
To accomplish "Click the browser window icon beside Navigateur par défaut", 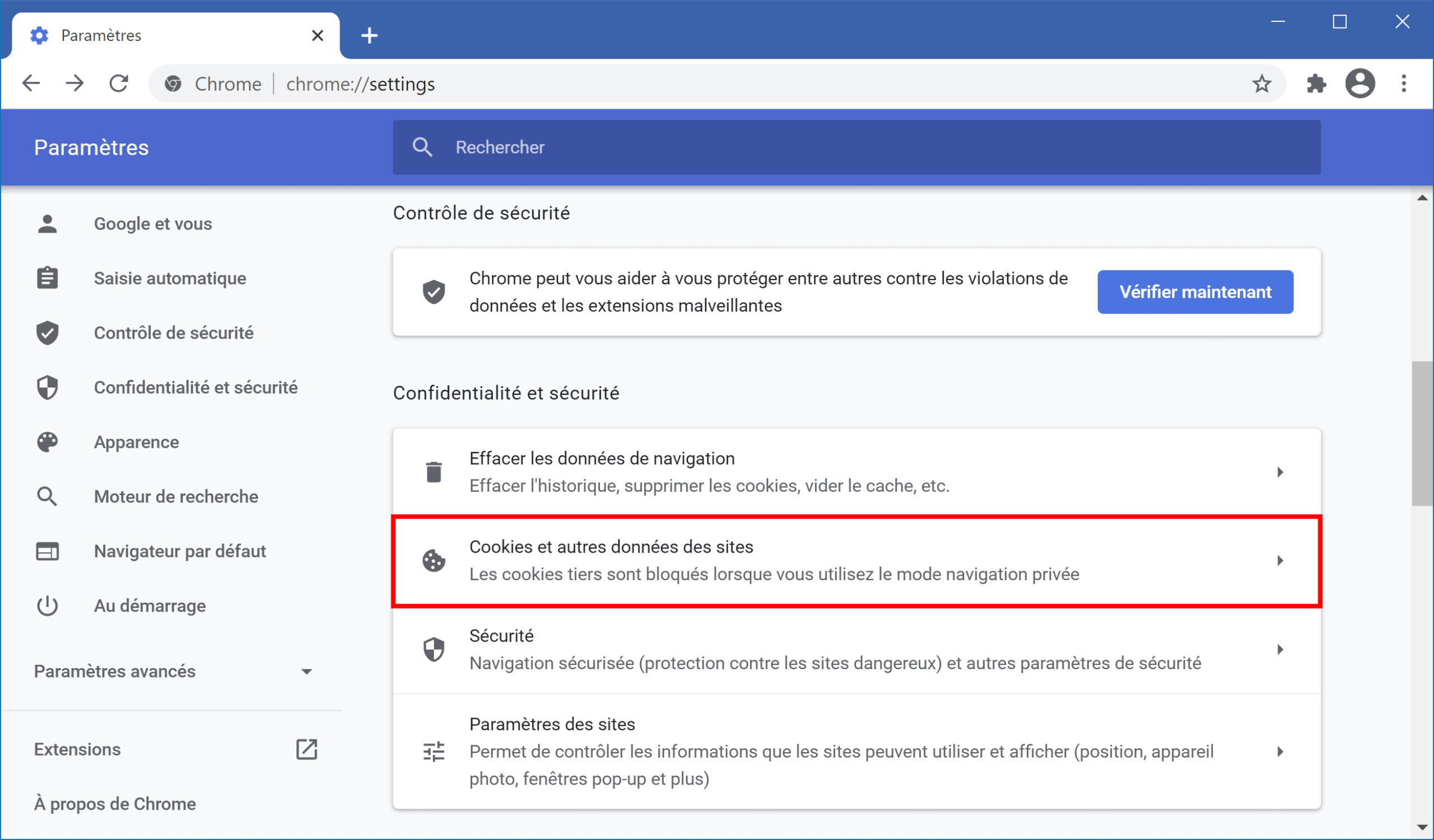I will point(47,551).
